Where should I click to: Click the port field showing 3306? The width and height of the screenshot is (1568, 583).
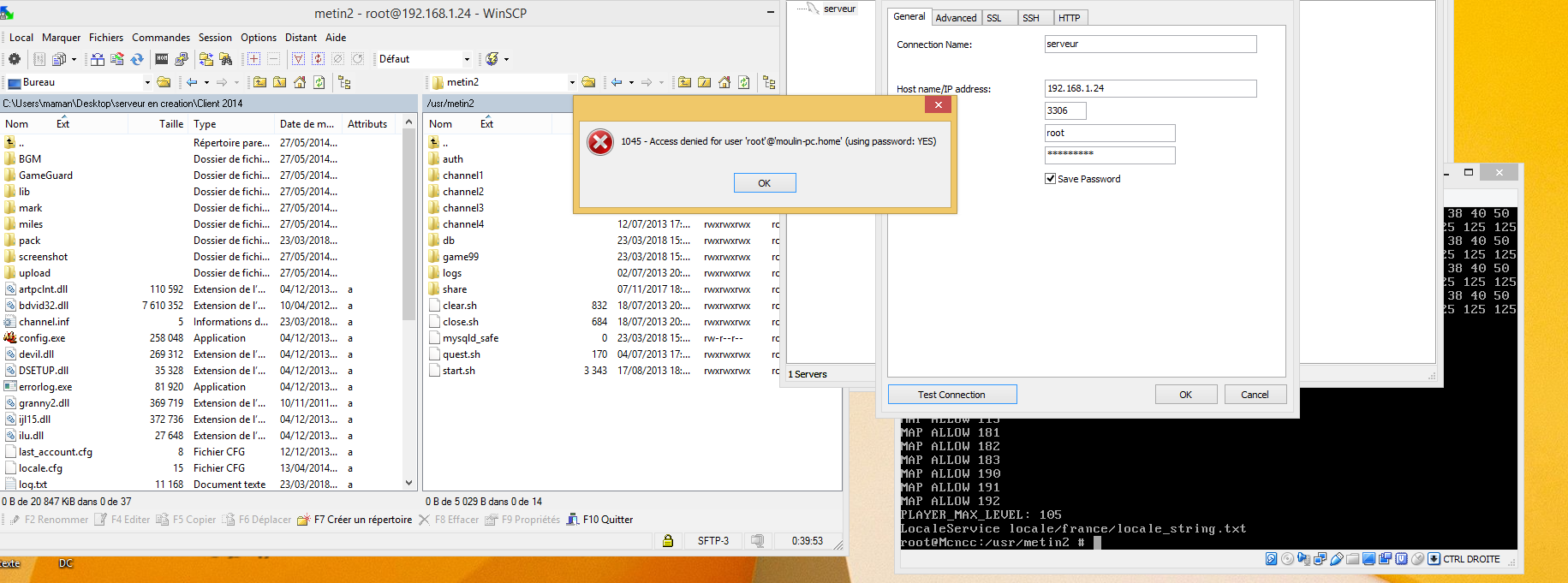tap(1065, 110)
